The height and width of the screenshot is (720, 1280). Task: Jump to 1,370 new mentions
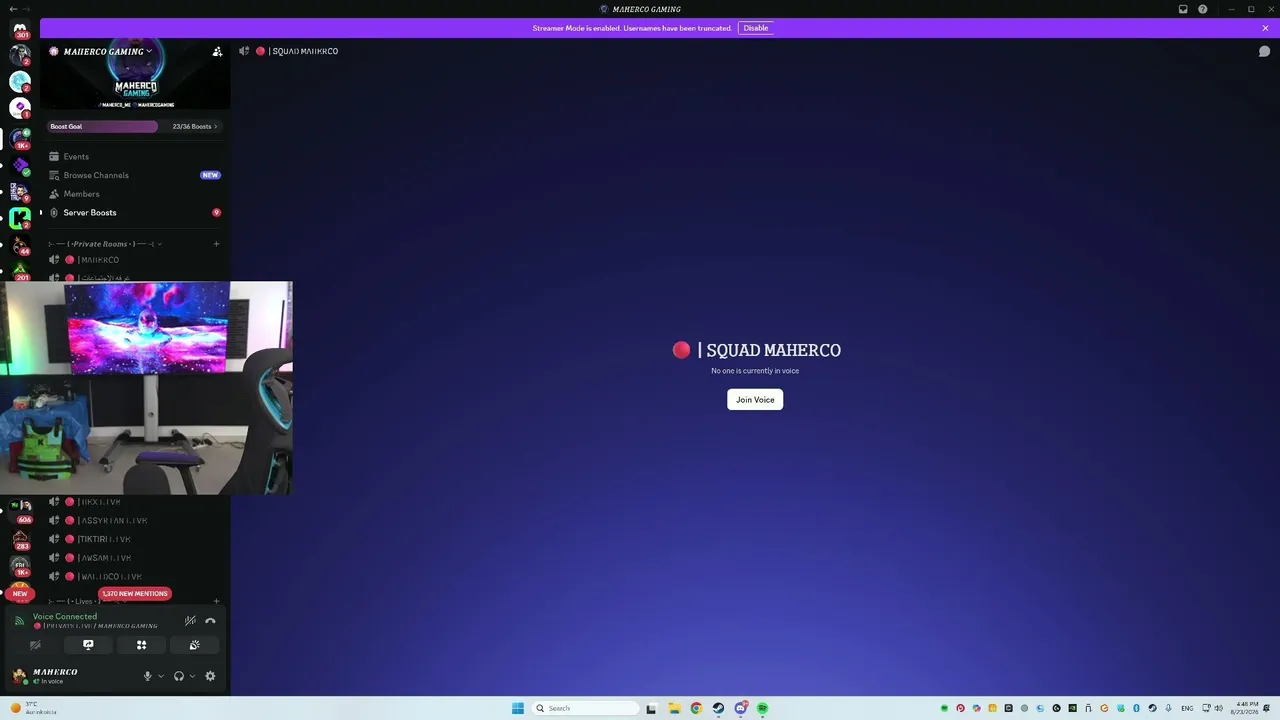tap(135, 594)
